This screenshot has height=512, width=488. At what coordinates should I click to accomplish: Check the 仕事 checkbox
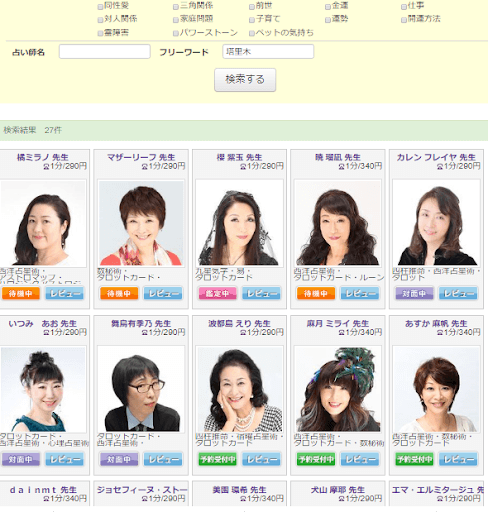click(404, 7)
